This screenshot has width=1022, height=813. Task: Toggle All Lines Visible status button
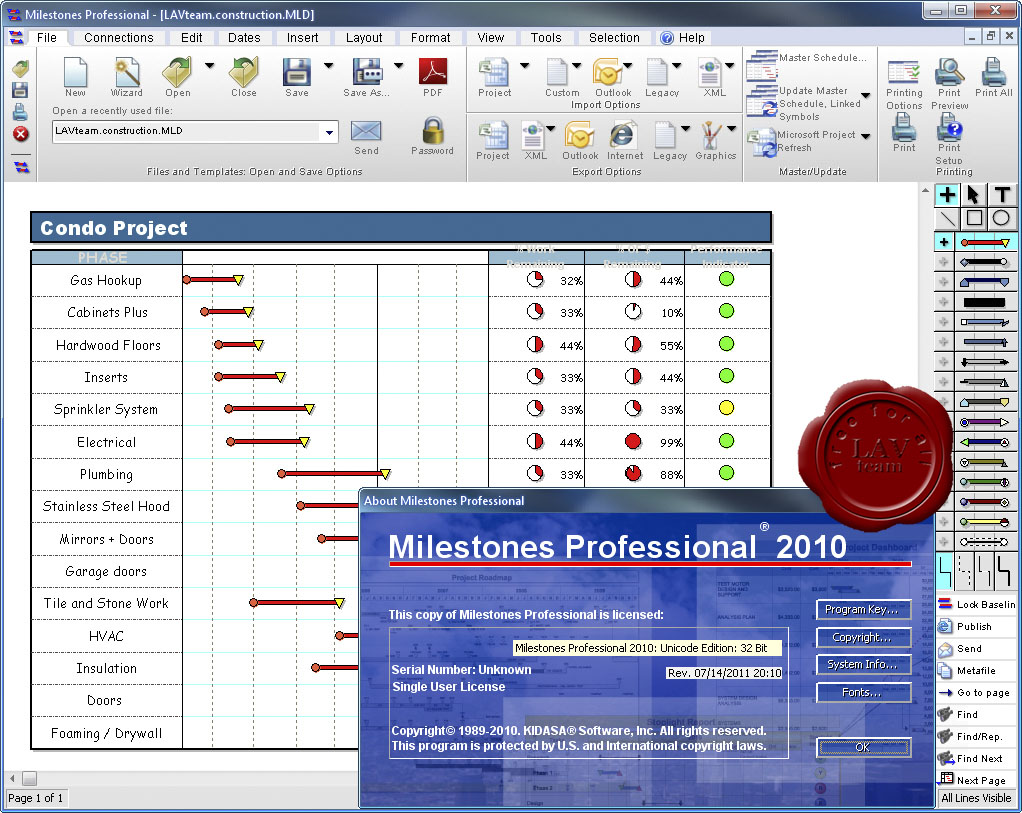976,798
